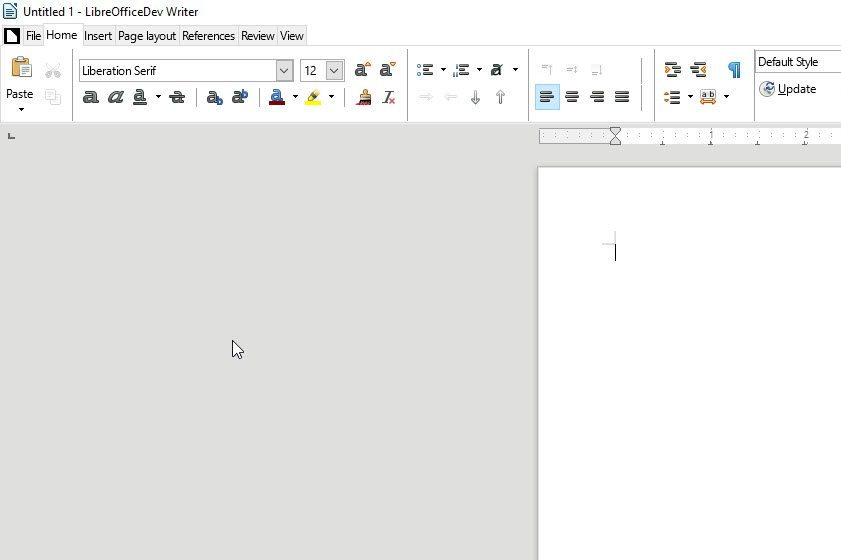
Task: Toggle strikethrough formatting
Action: (176, 97)
